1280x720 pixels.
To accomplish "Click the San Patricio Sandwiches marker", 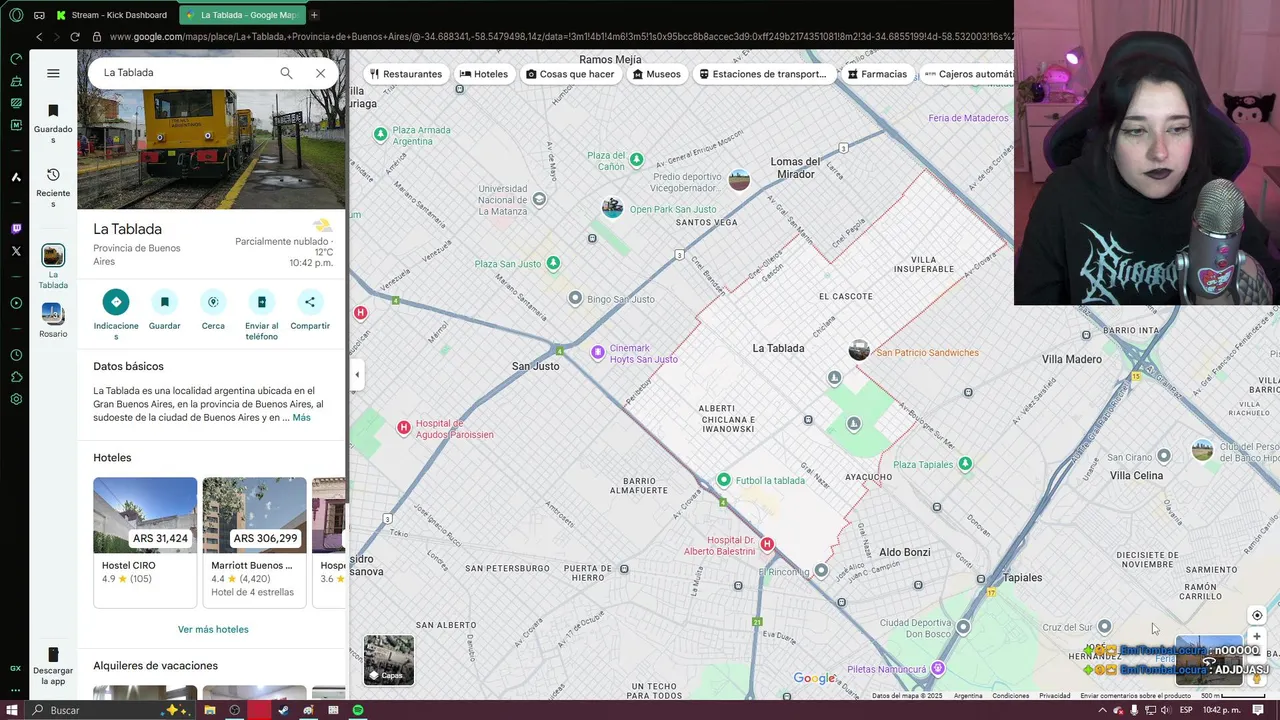I will tap(859, 351).
